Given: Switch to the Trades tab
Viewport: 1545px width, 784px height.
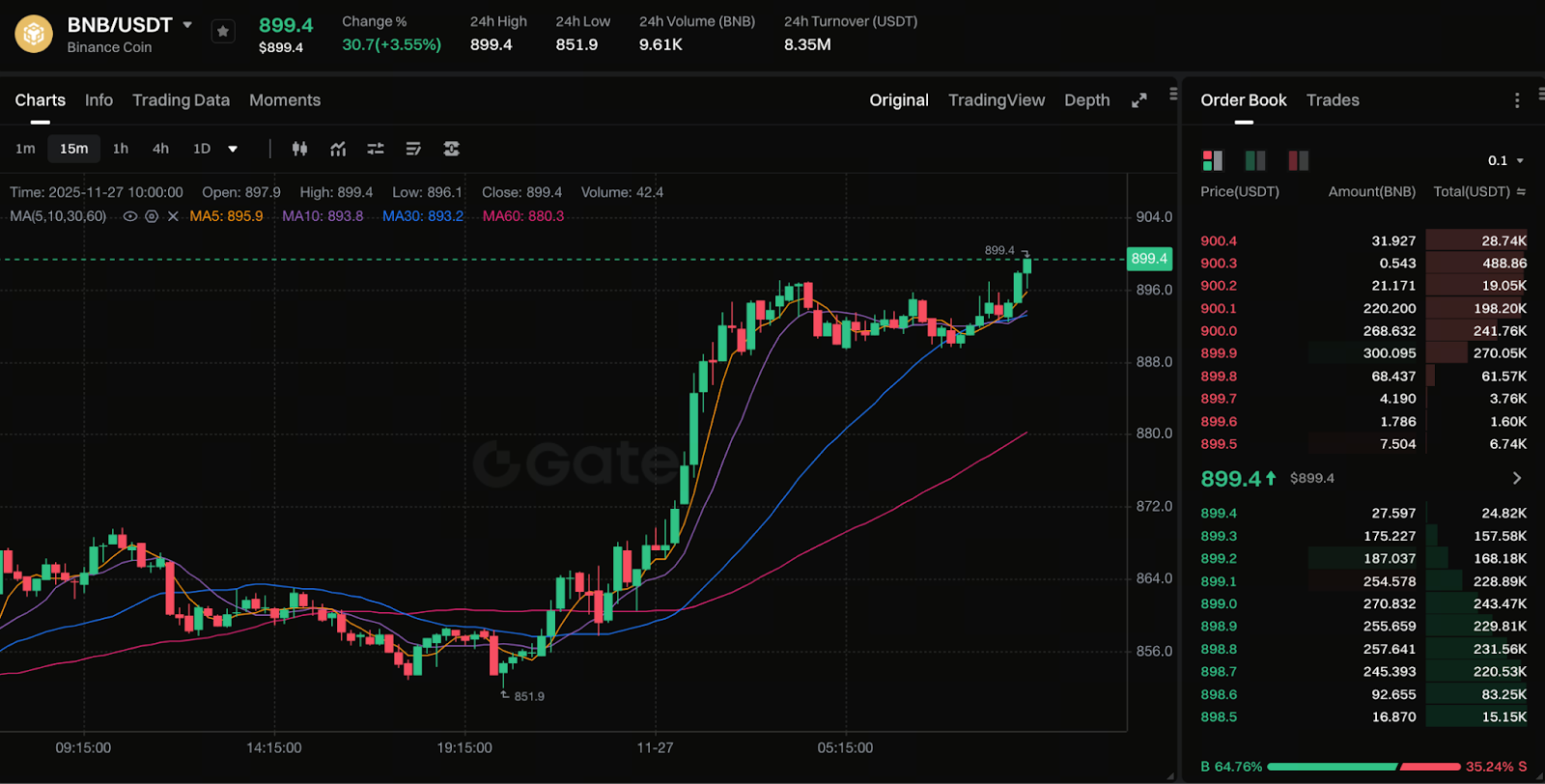Looking at the screenshot, I should pyautogui.click(x=1333, y=100).
